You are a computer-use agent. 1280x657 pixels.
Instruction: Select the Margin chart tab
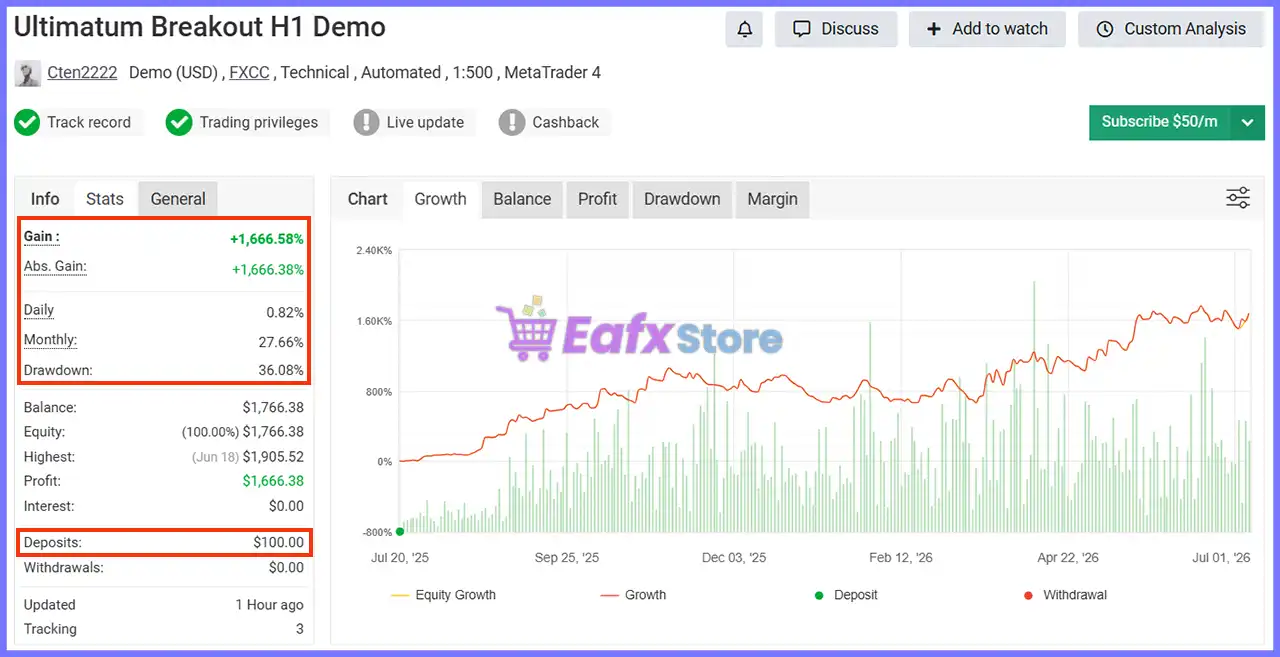point(773,199)
